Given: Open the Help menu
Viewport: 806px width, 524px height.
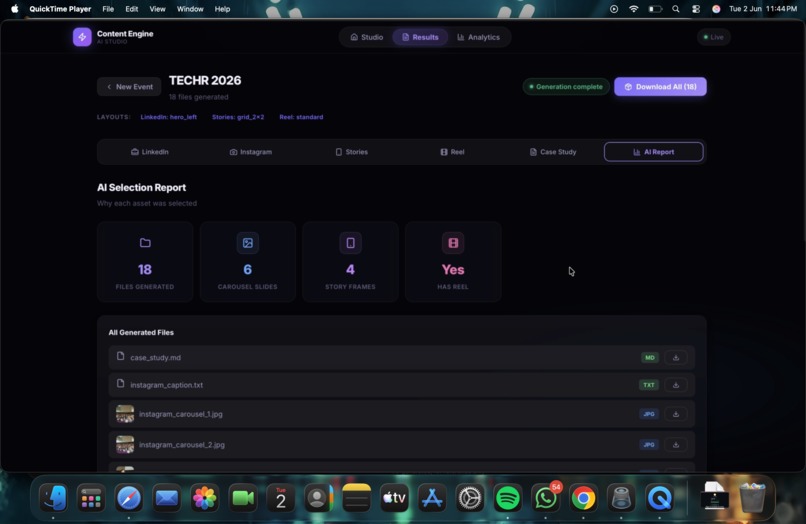Looking at the screenshot, I should pyautogui.click(x=222, y=9).
